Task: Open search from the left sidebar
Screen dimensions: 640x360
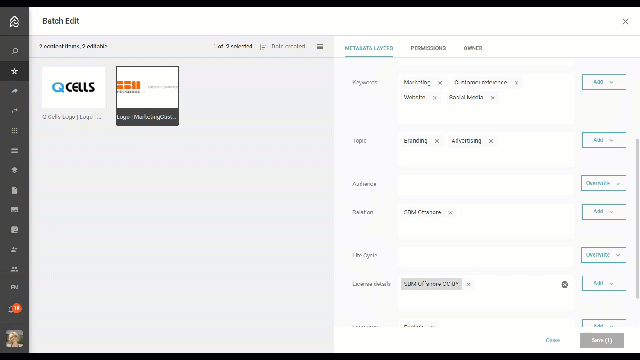Action: pos(14,51)
